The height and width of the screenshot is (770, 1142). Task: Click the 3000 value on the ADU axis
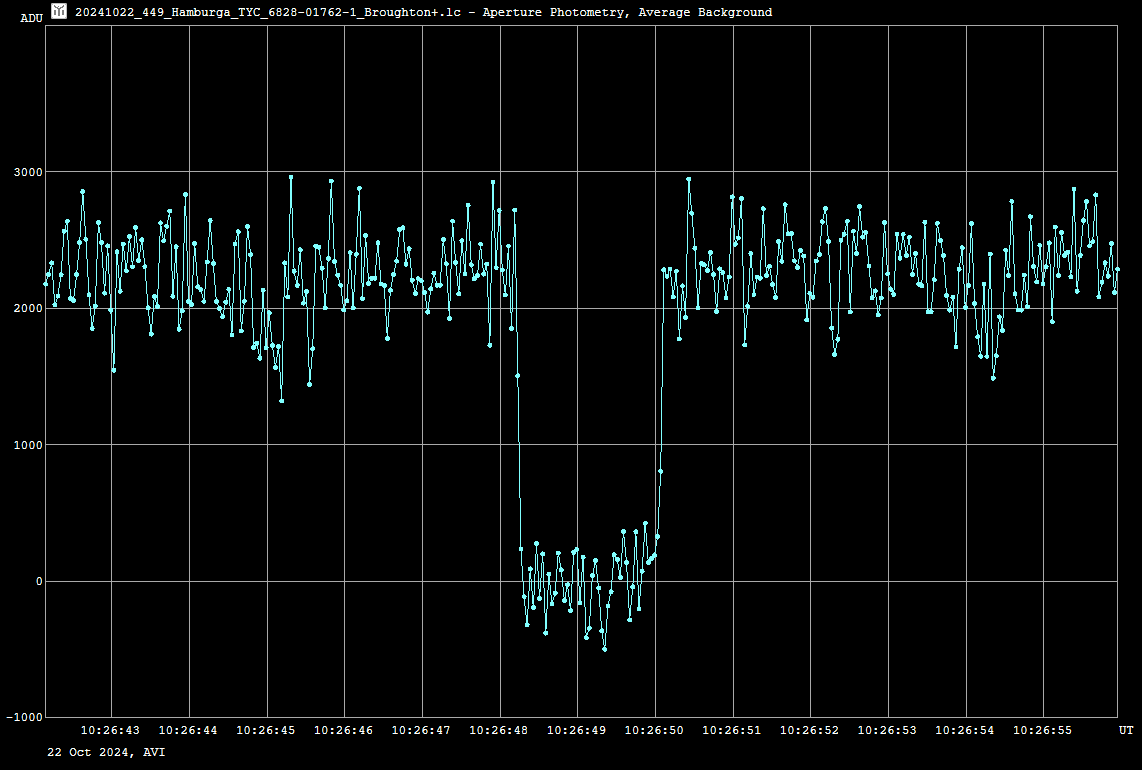point(28,172)
